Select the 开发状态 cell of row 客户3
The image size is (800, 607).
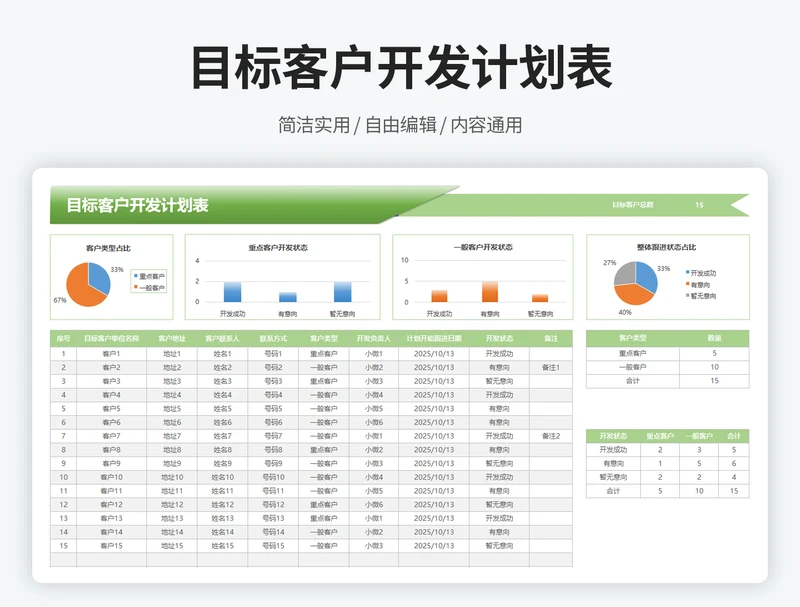pos(499,381)
